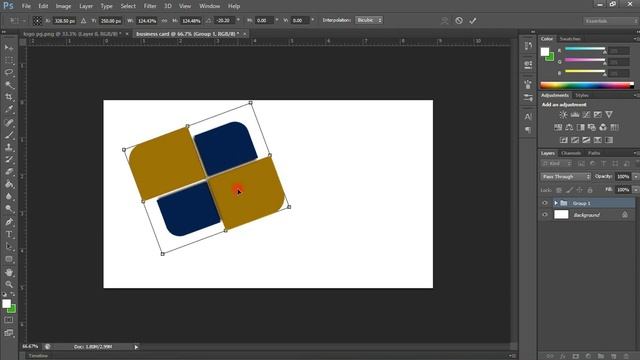Screen dimensions: 640x360
Task: Add a Levels adjustment
Action: [x=575, y=115]
